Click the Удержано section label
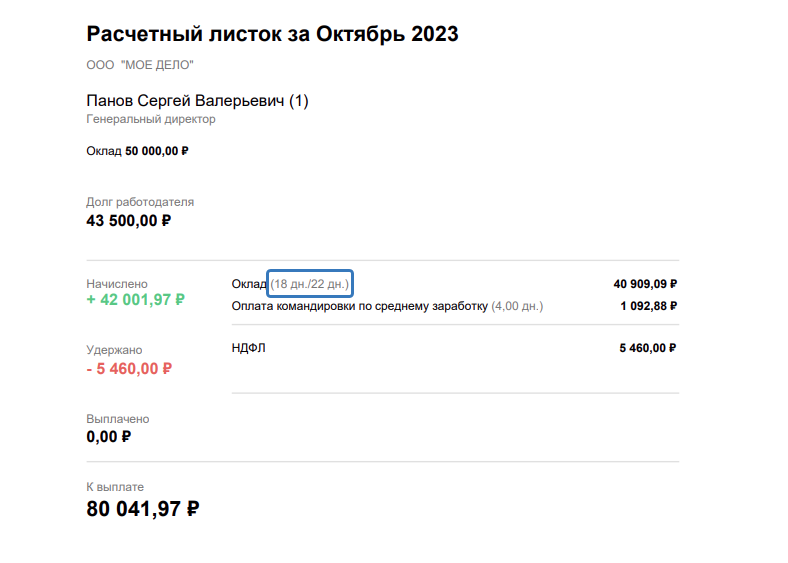The width and height of the screenshot is (788, 563). point(114,350)
